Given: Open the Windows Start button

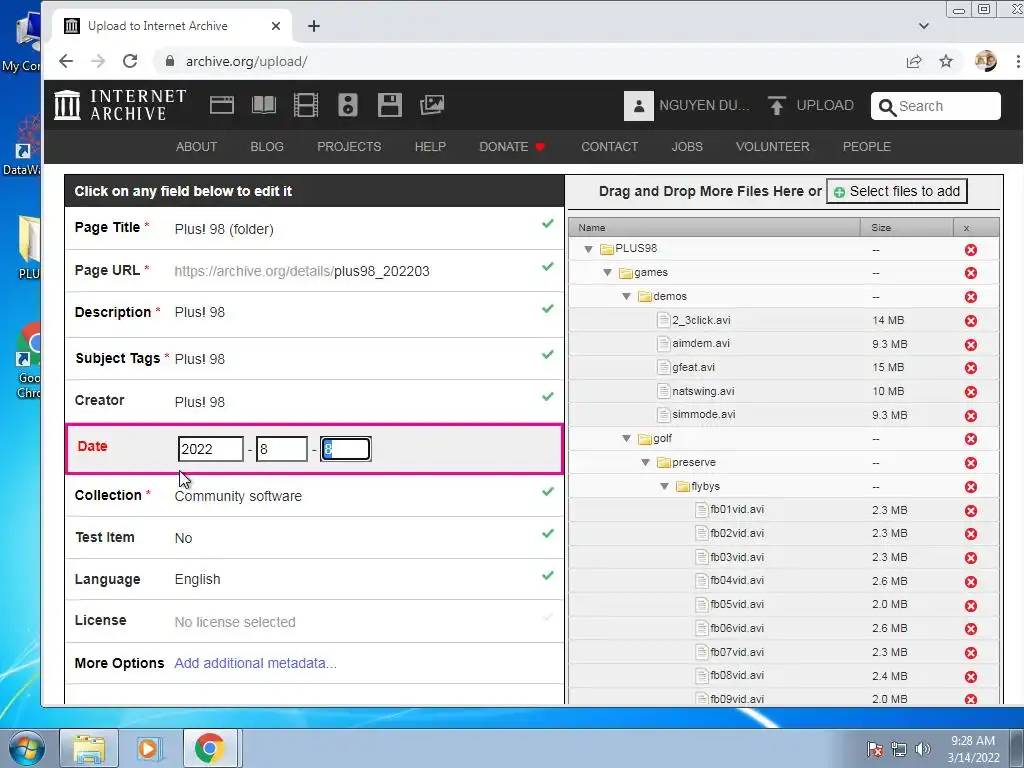Looking at the screenshot, I should [x=25, y=748].
